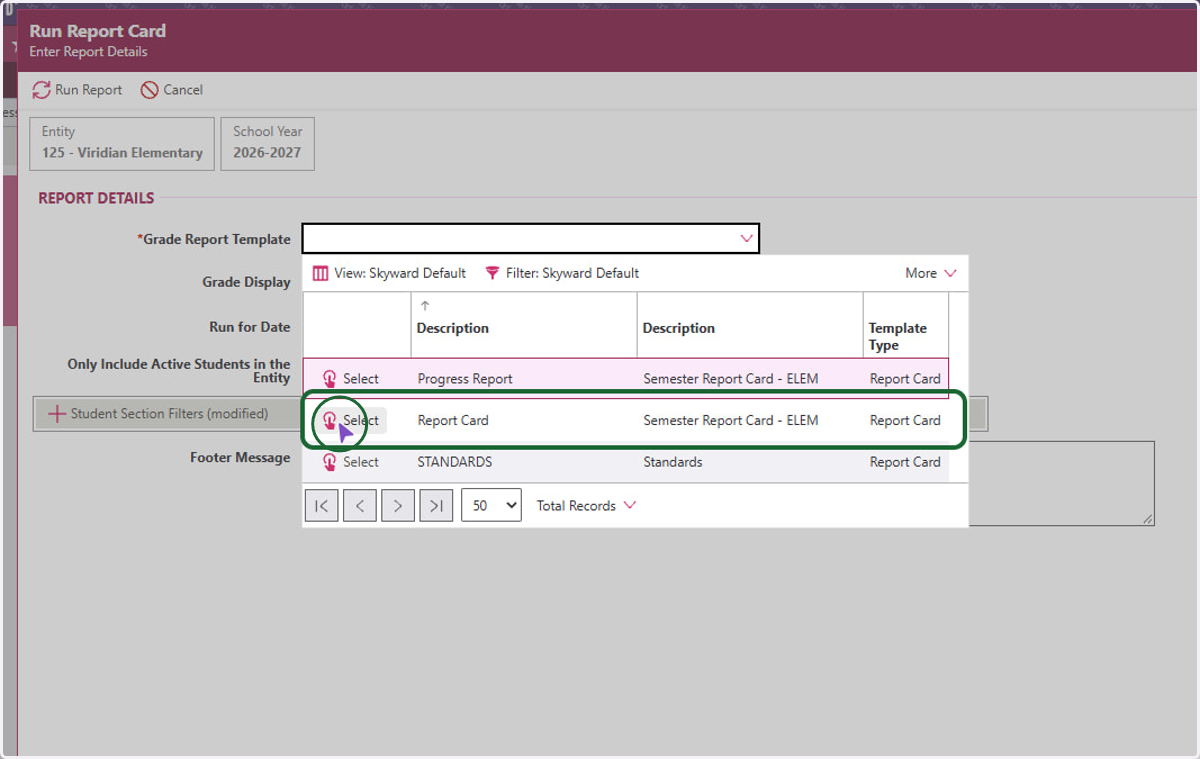Screen dimensions: 1200x759
Task: Expand Total Records chevron
Action: pyautogui.click(x=630, y=505)
